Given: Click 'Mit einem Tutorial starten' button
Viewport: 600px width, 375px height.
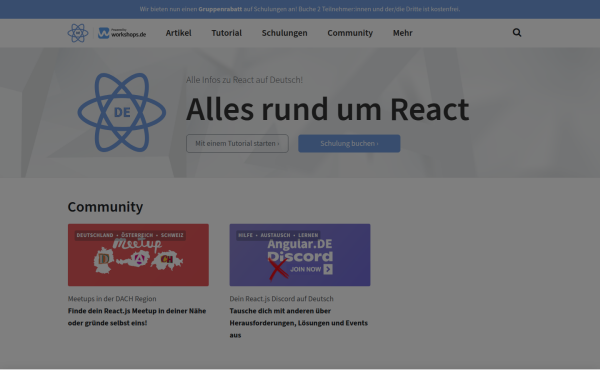Looking at the screenshot, I should click(237, 143).
